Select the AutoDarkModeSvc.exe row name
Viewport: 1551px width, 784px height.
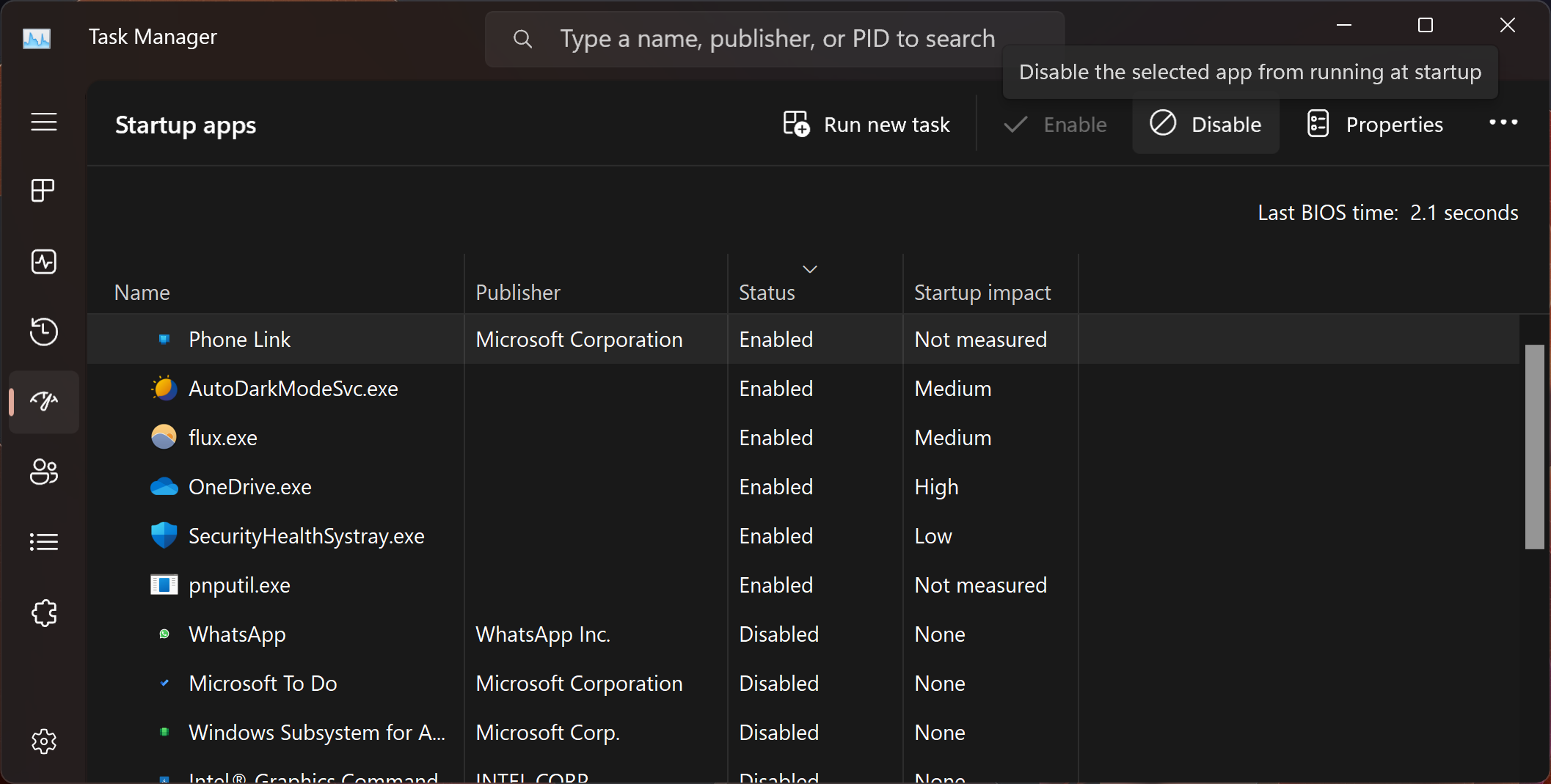pyautogui.click(x=293, y=389)
